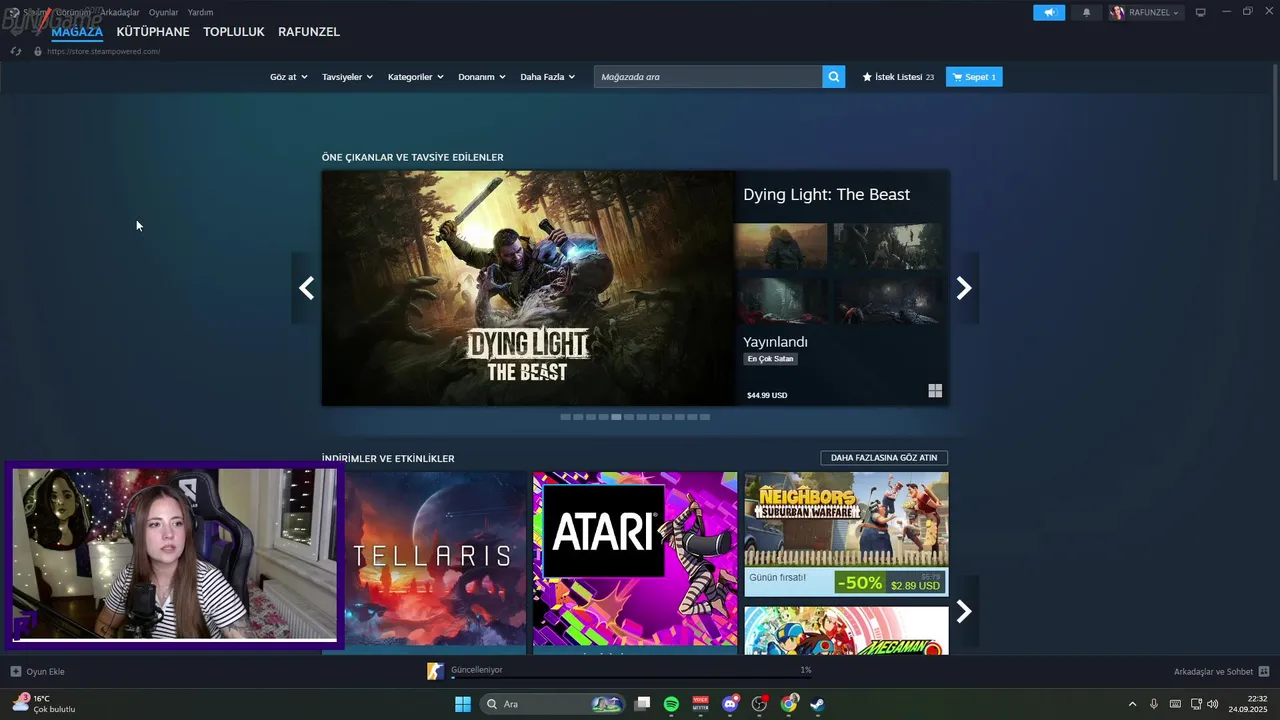Screen dimensions: 1280x720
Task: Open the Yardım menu
Action: tap(200, 12)
